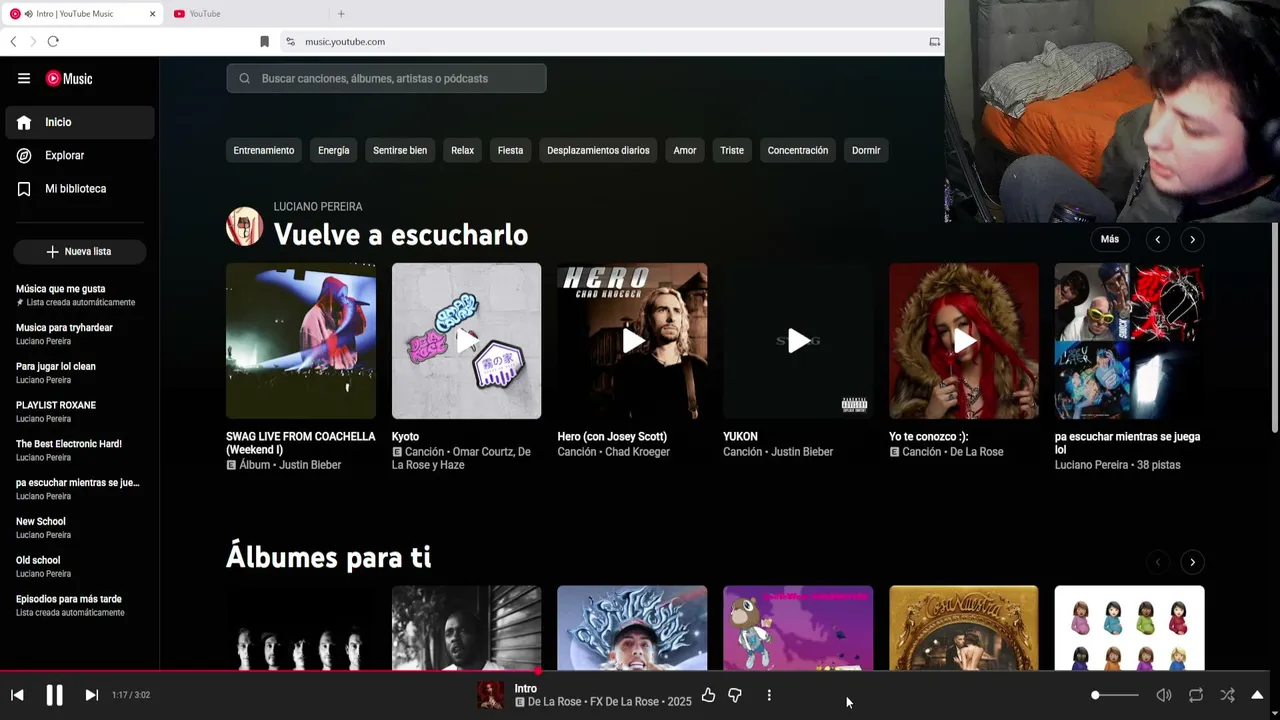The image size is (1280, 720).
Task: Select the Fiesta mood chip
Action: point(510,150)
